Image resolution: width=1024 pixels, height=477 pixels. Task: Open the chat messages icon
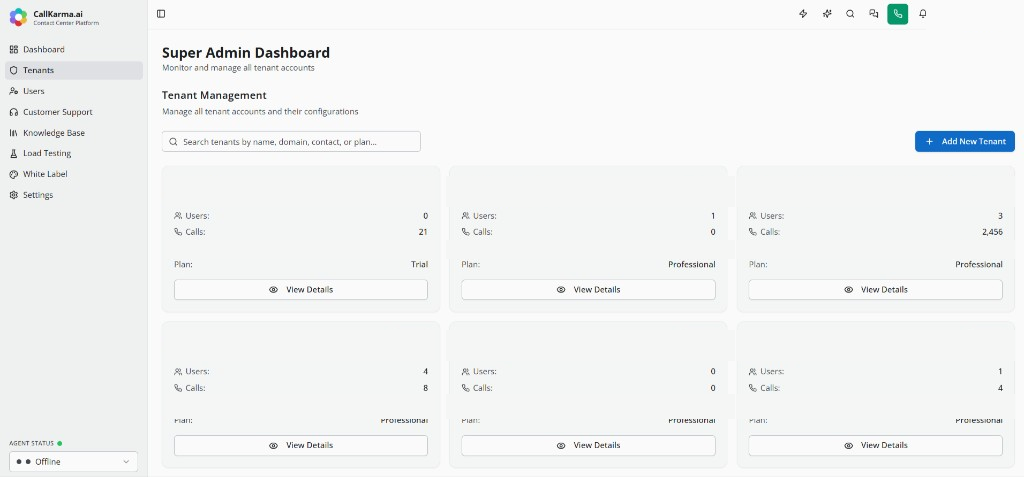874,14
